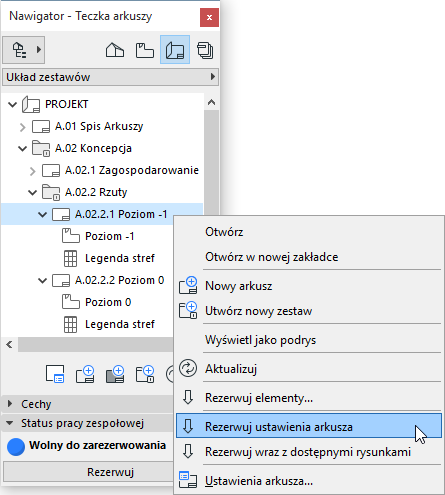Collapse the A.02.2 Rzuty subset
The image size is (445, 495).
[x=32, y=192]
